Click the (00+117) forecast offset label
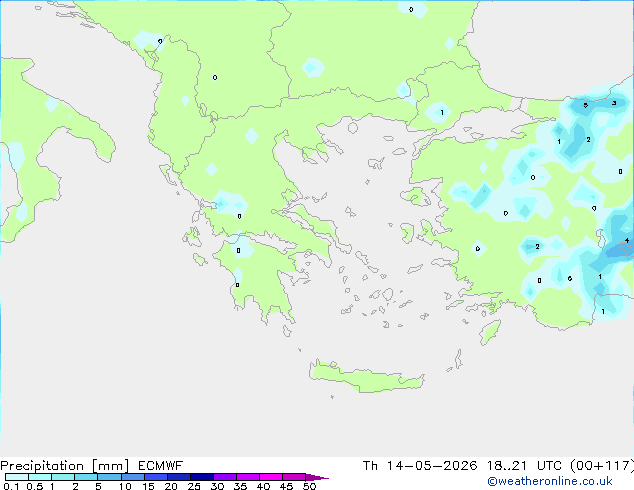This screenshot has height=490, width=634. (x=602, y=466)
